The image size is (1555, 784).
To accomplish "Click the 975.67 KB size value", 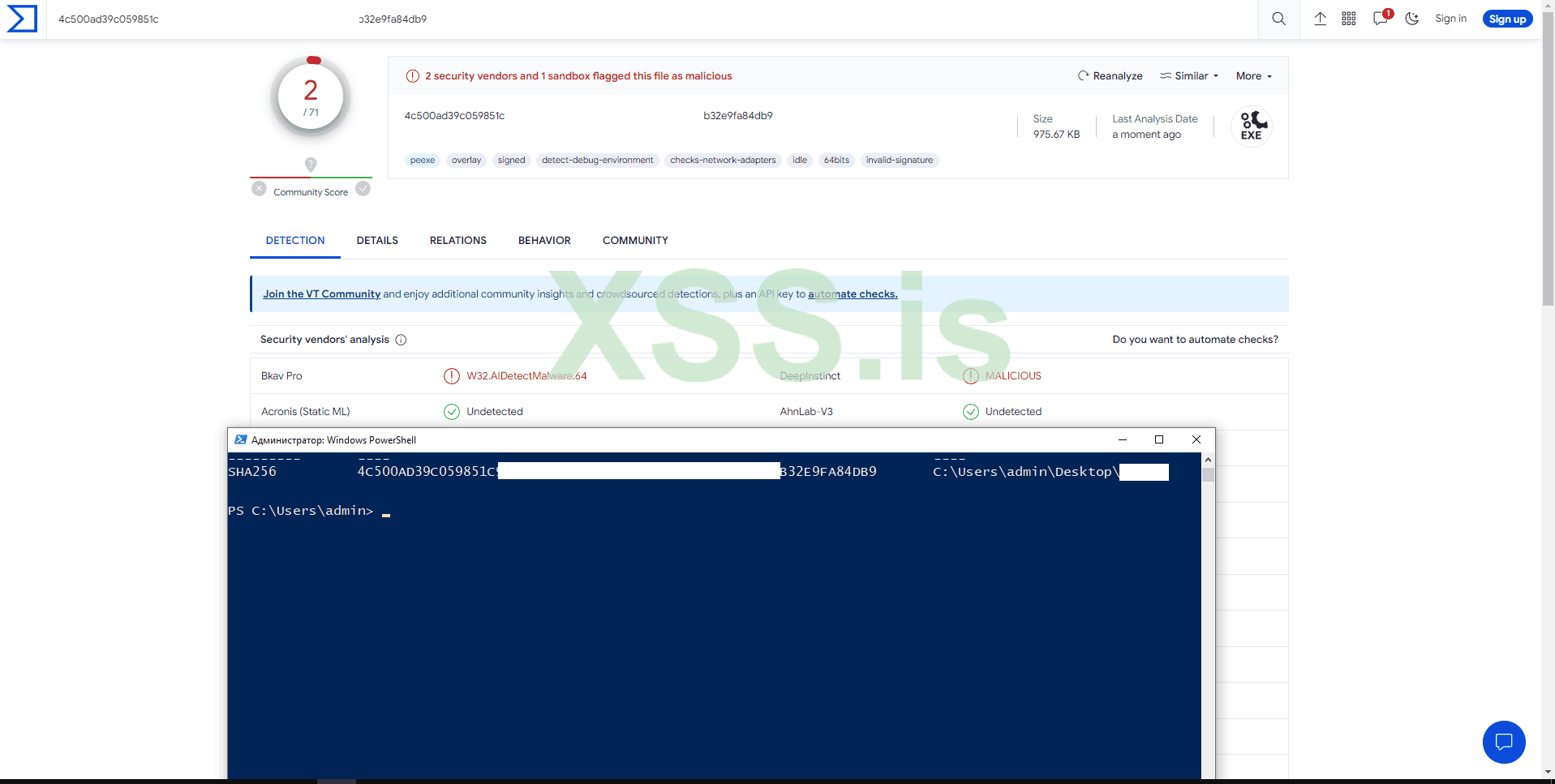I will (x=1056, y=135).
